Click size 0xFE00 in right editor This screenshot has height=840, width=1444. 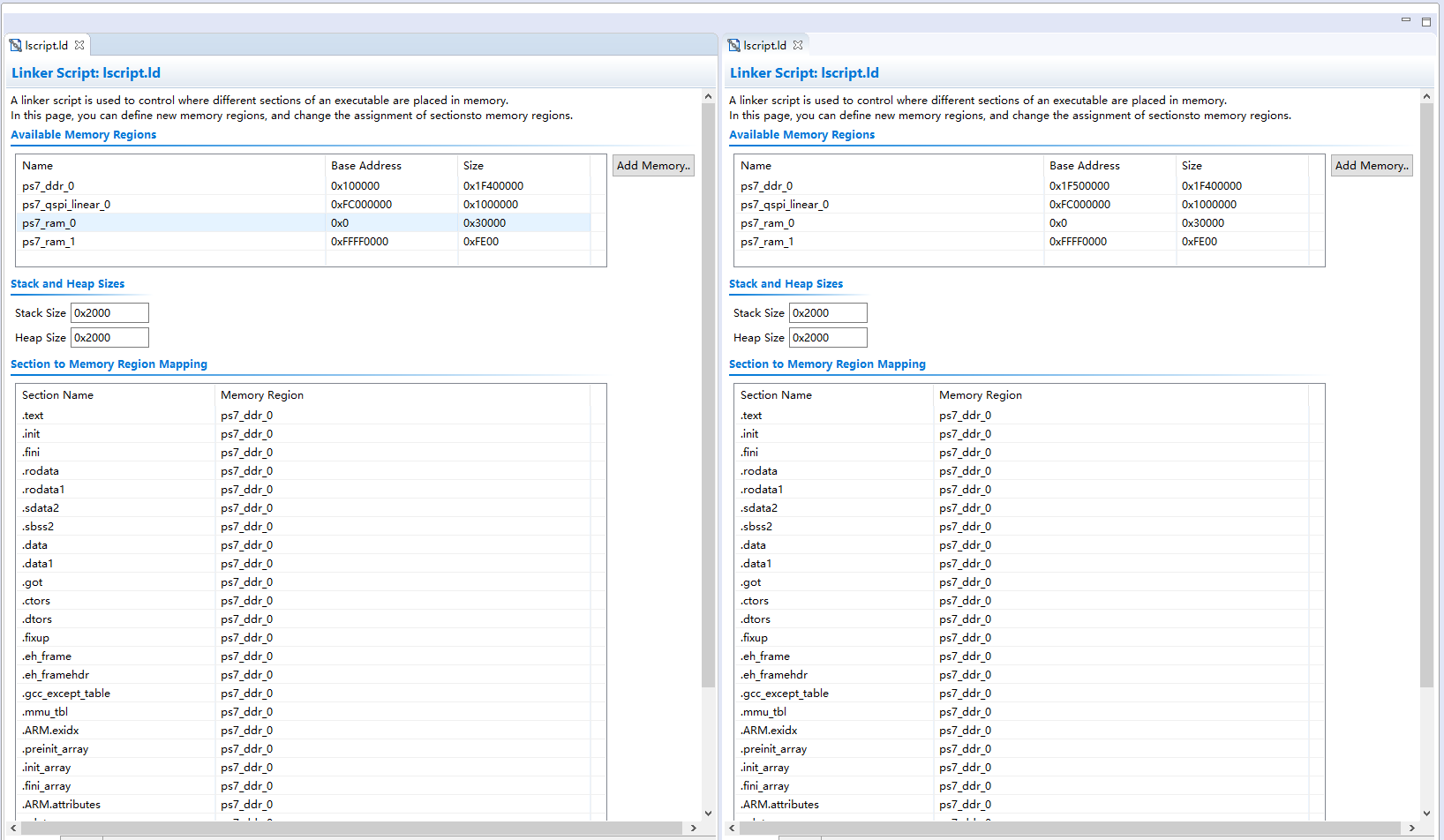(x=1200, y=242)
